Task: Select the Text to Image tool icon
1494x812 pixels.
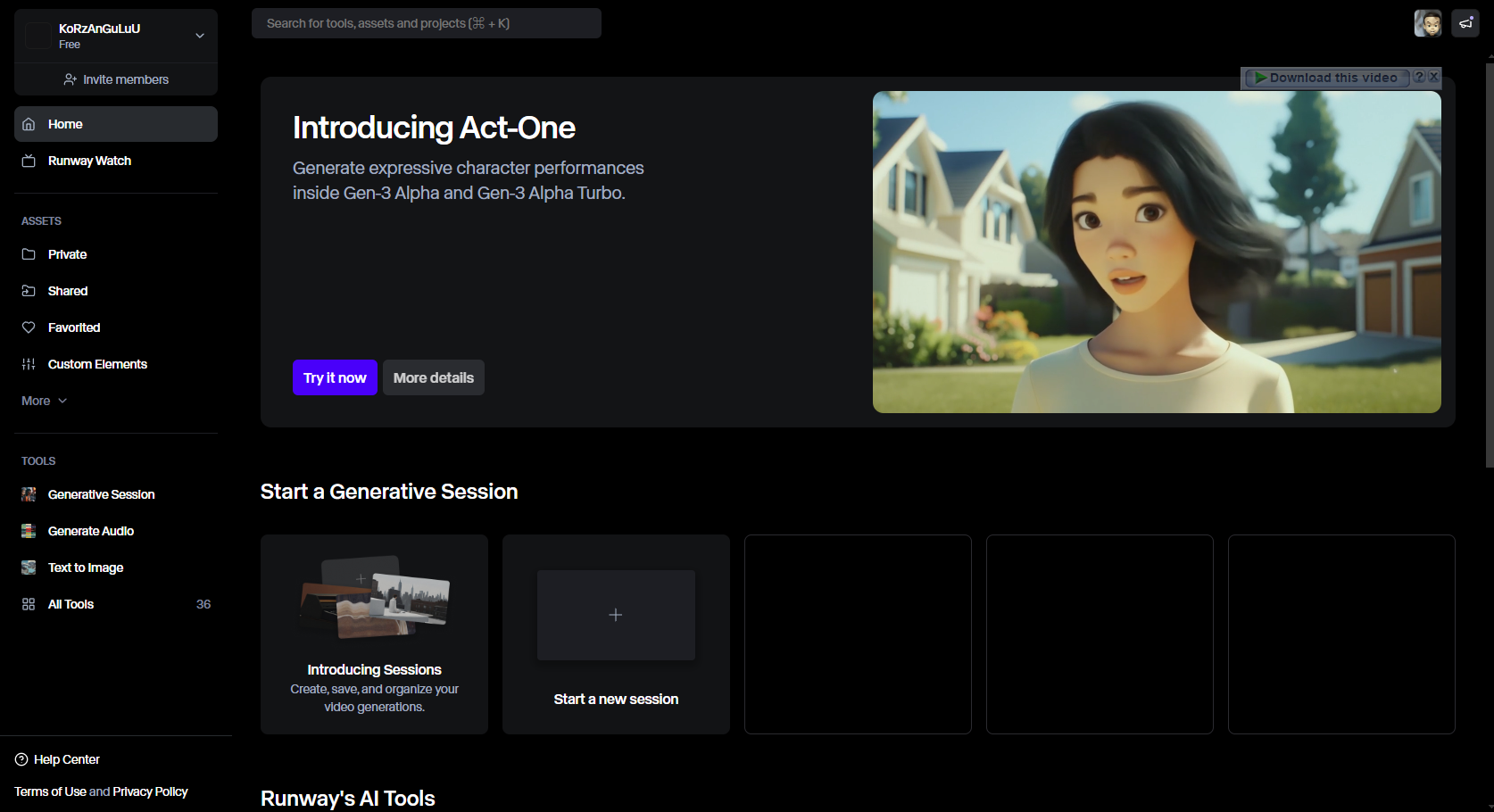Action: 29,568
